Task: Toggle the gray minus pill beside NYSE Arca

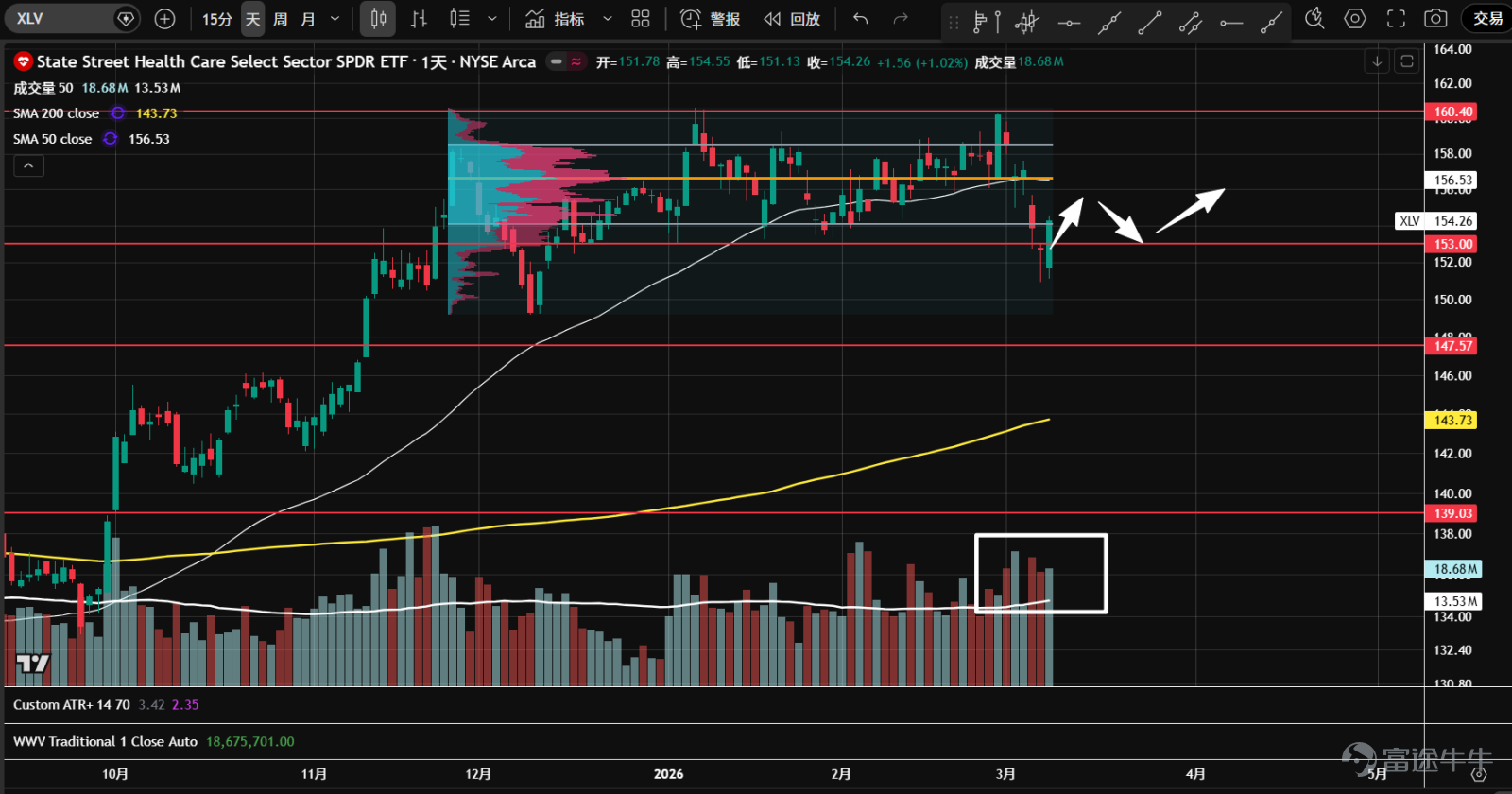Action: click(557, 61)
